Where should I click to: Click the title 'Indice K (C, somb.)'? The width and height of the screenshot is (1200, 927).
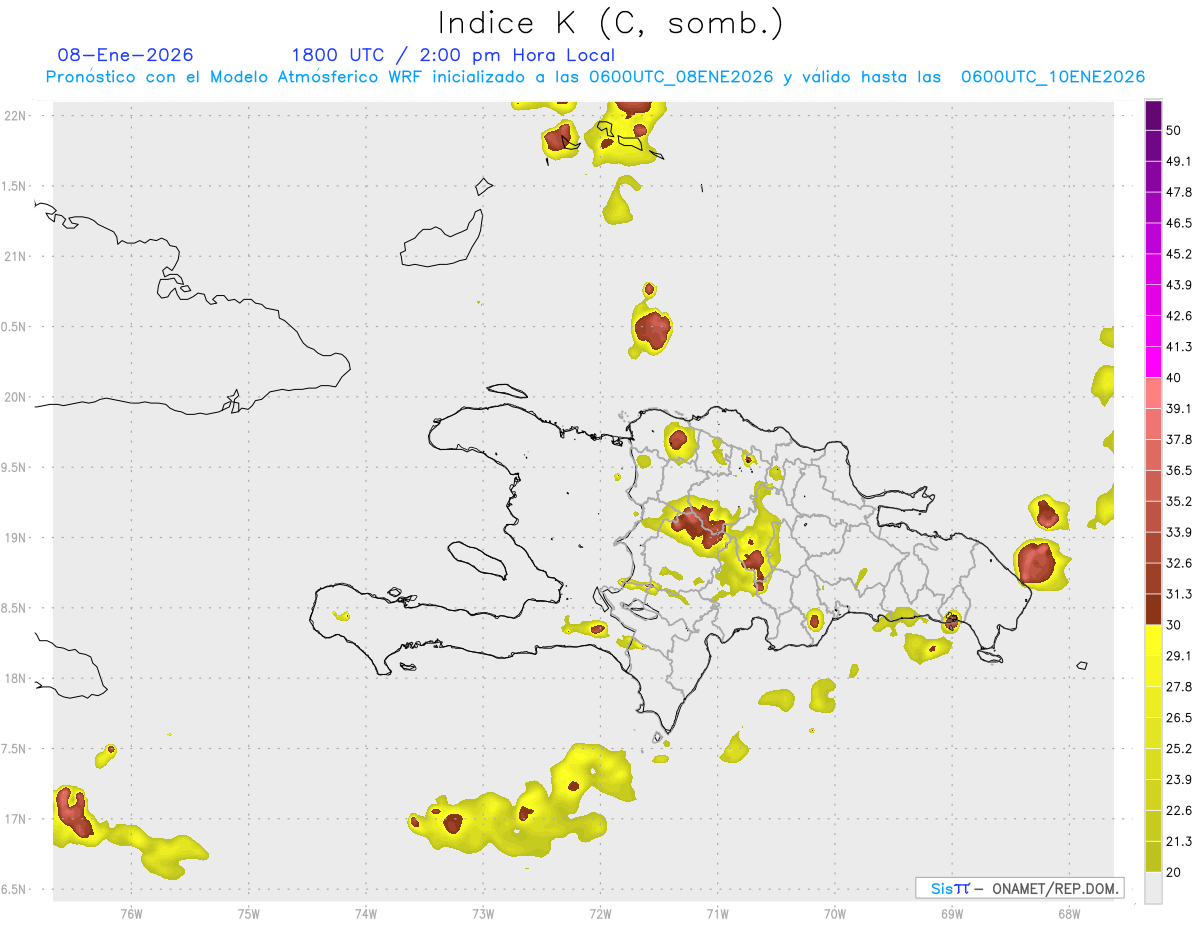coord(611,22)
